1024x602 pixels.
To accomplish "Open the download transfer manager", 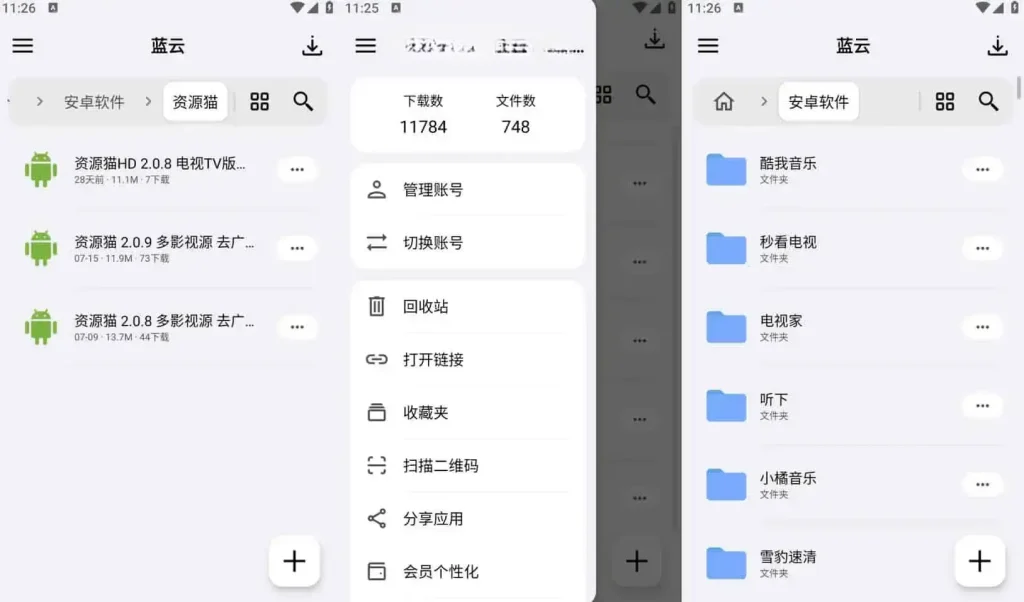I will click(312, 45).
